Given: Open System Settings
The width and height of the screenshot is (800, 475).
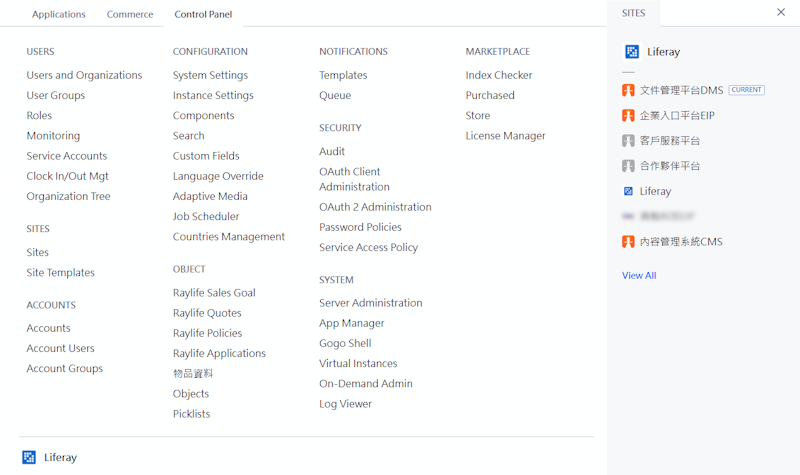Looking at the screenshot, I should (x=210, y=75).
